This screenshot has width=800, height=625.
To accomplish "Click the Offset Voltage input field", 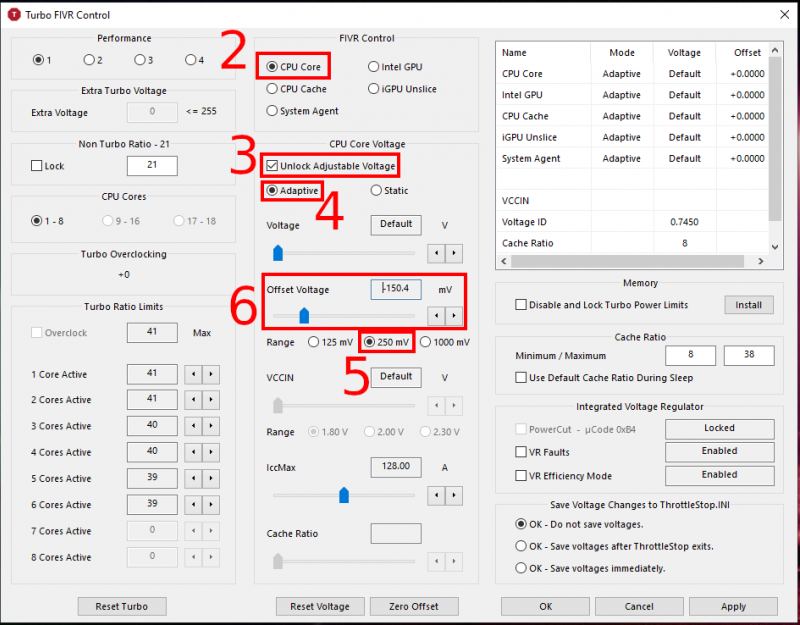I will (x=396, y=289).
